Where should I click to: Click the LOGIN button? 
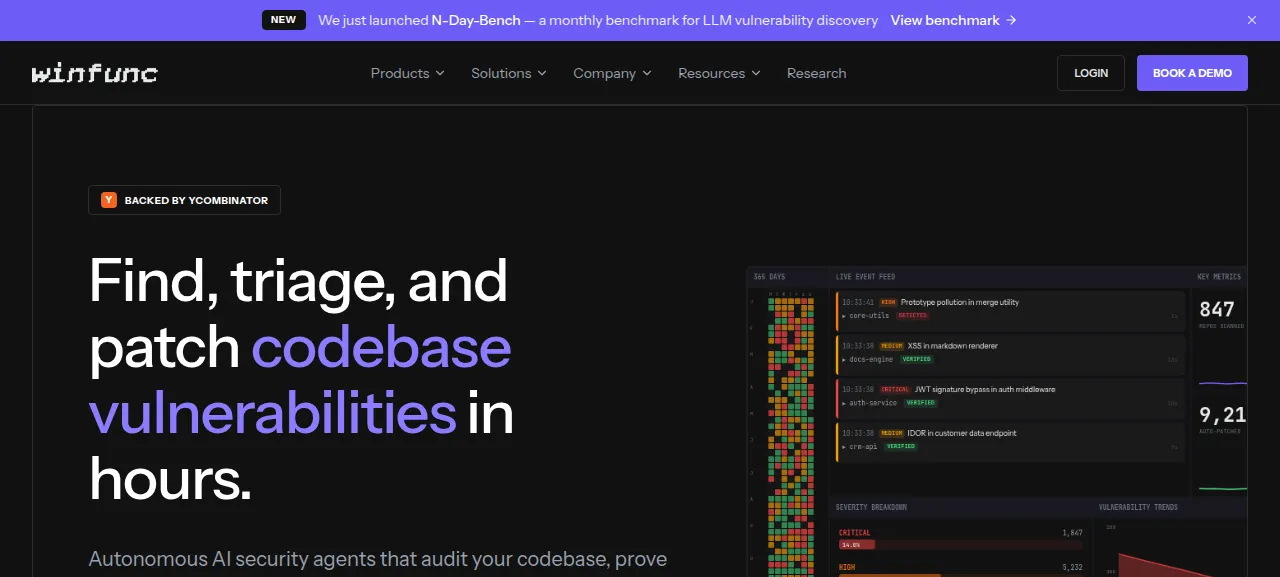(1091, 73)
